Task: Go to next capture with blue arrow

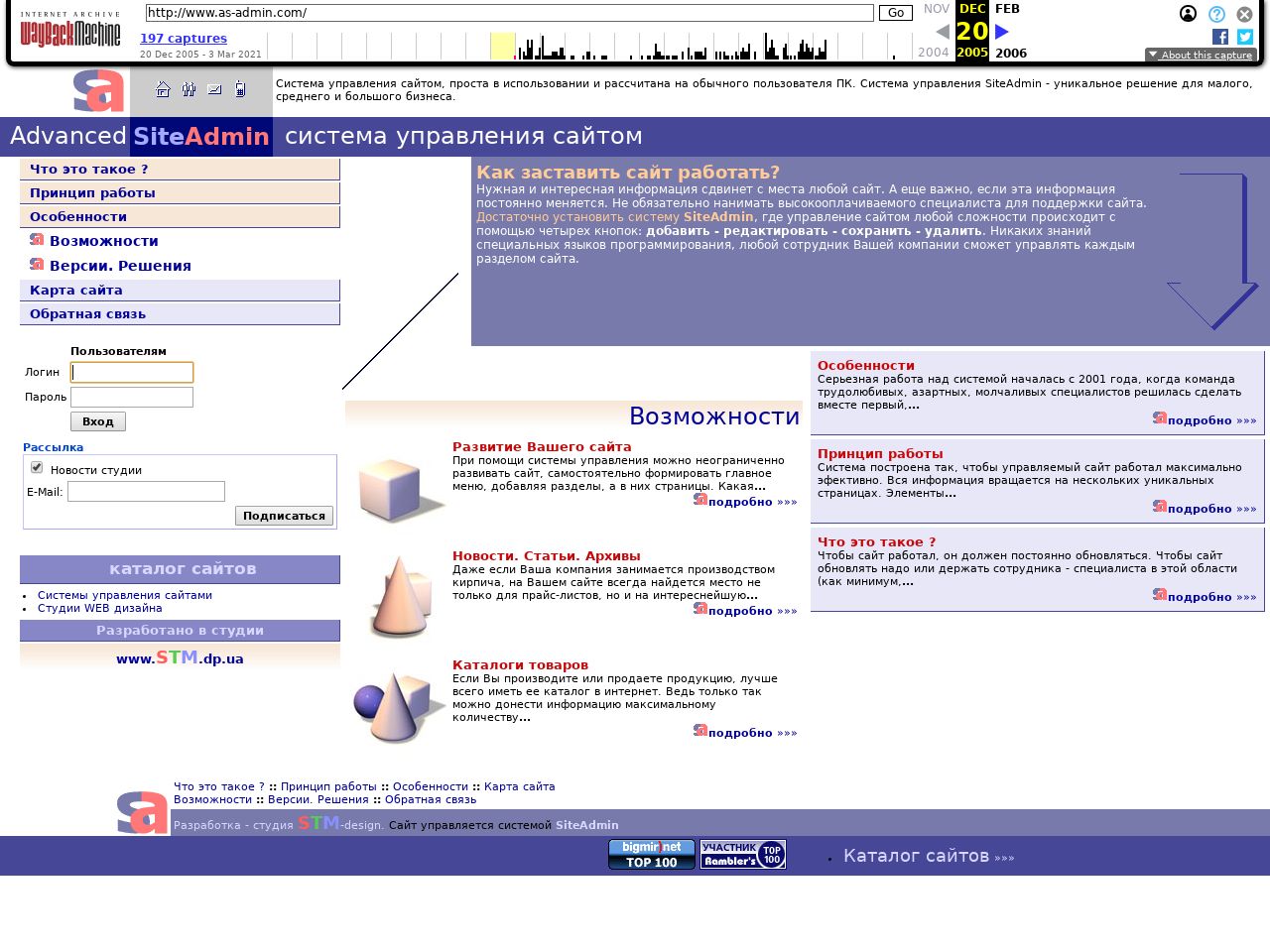Action: [x=1002, y=32]
